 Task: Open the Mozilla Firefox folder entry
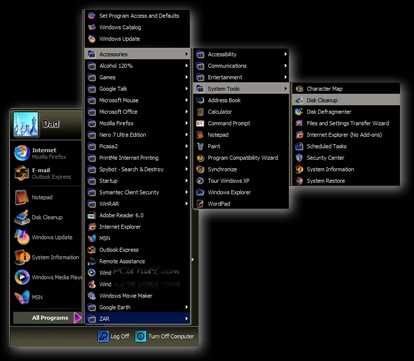[x=138, y=123]
